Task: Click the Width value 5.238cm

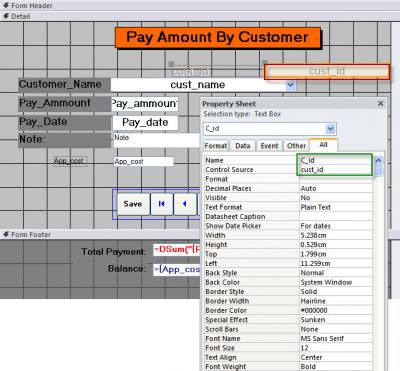Action: [x=335, y=235]
